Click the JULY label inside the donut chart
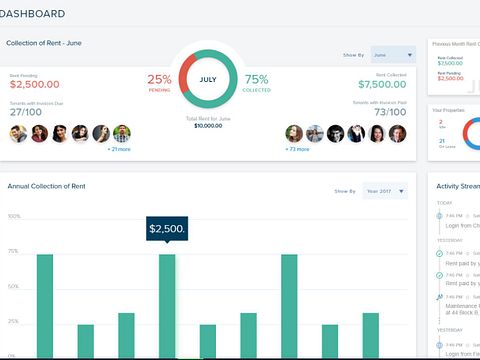This screenshot has height=360, width=480. (208, 80)
